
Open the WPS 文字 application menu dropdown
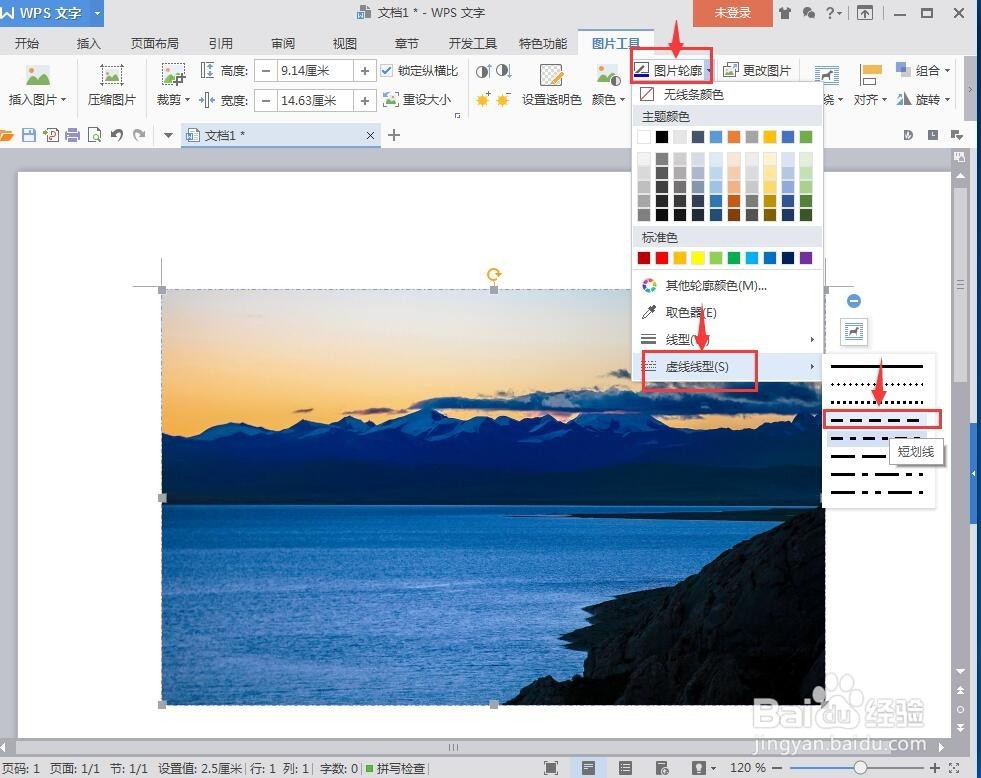[x=97, y=13]
